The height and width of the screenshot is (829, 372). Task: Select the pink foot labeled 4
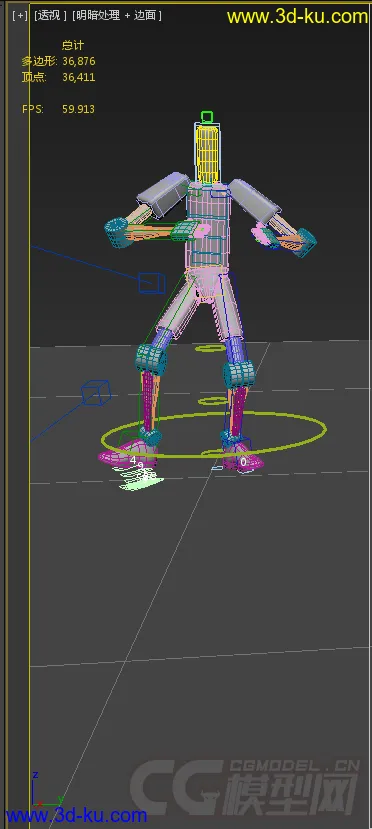127,455
